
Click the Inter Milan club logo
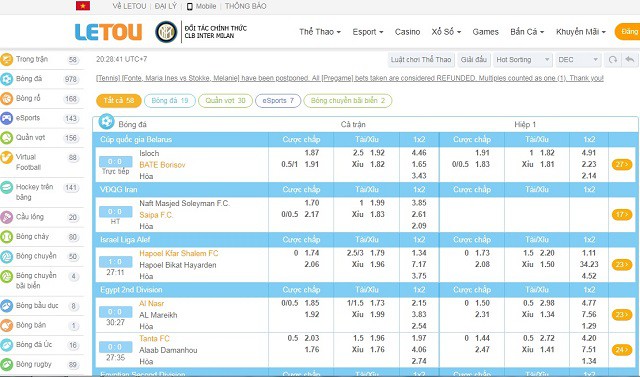click(166, 32)
